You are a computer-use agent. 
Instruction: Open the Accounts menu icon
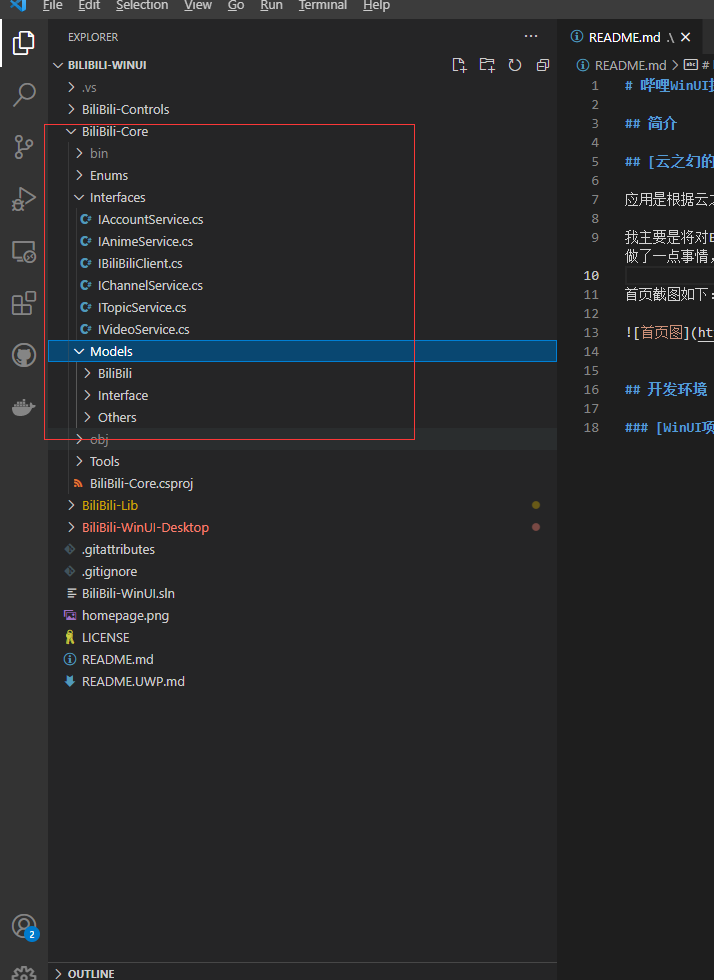coord(24,926)
